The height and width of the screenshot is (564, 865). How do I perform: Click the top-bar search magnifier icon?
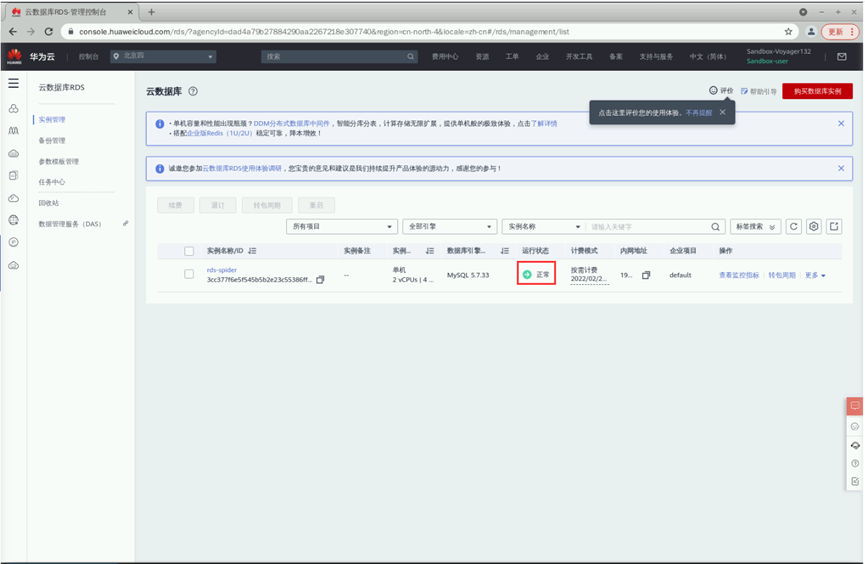tap(410, 56)
